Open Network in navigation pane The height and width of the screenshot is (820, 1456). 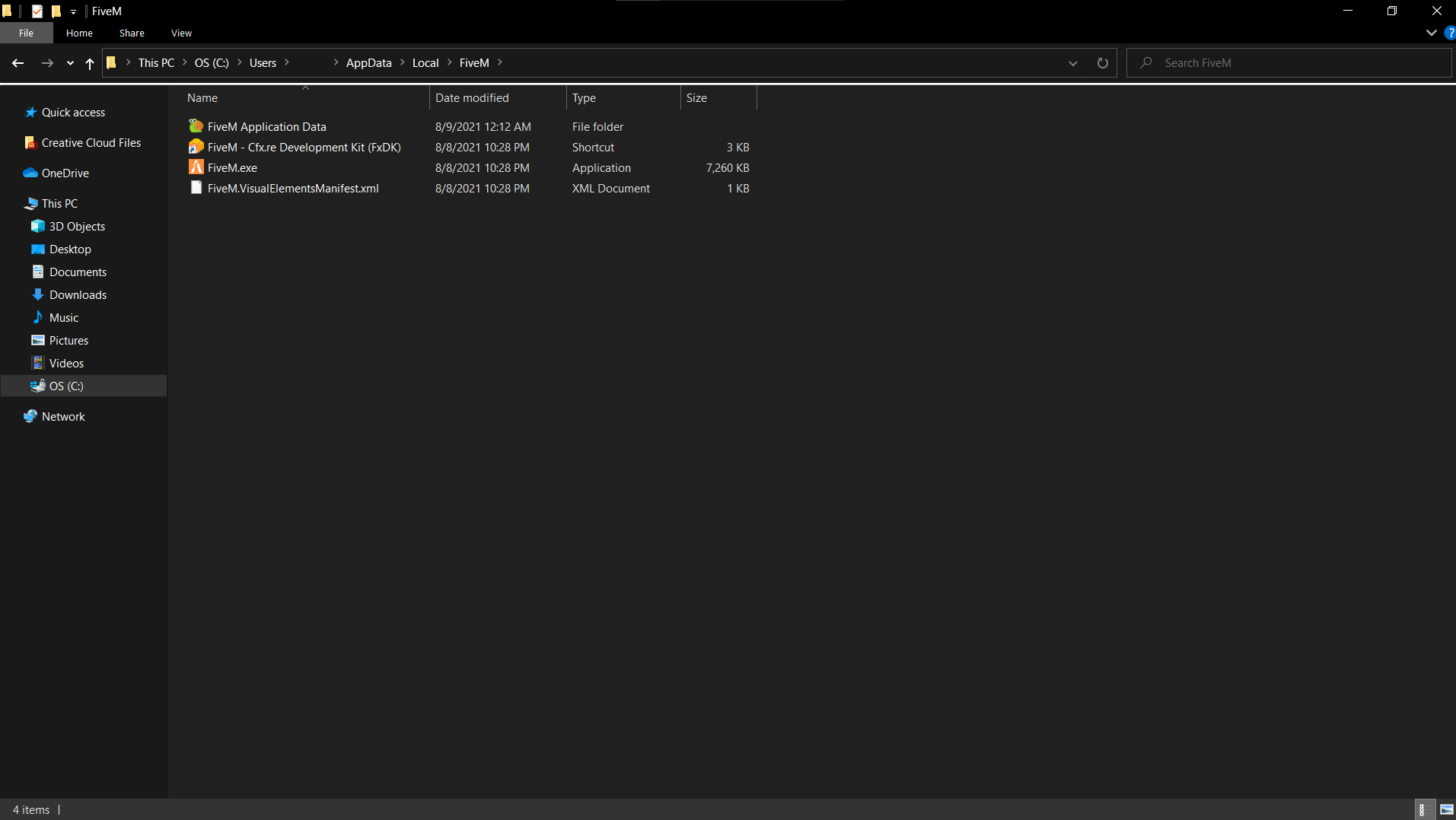[x=63, y=416]
